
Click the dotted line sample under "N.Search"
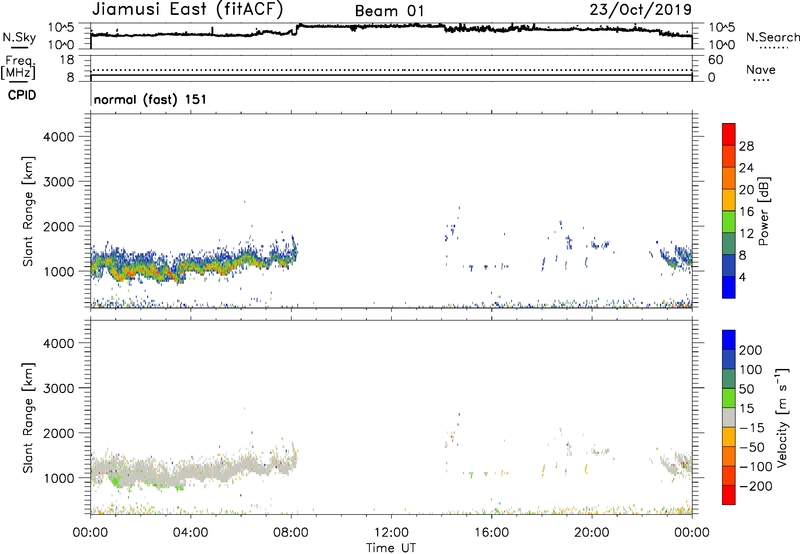click(x=773, y=48)
